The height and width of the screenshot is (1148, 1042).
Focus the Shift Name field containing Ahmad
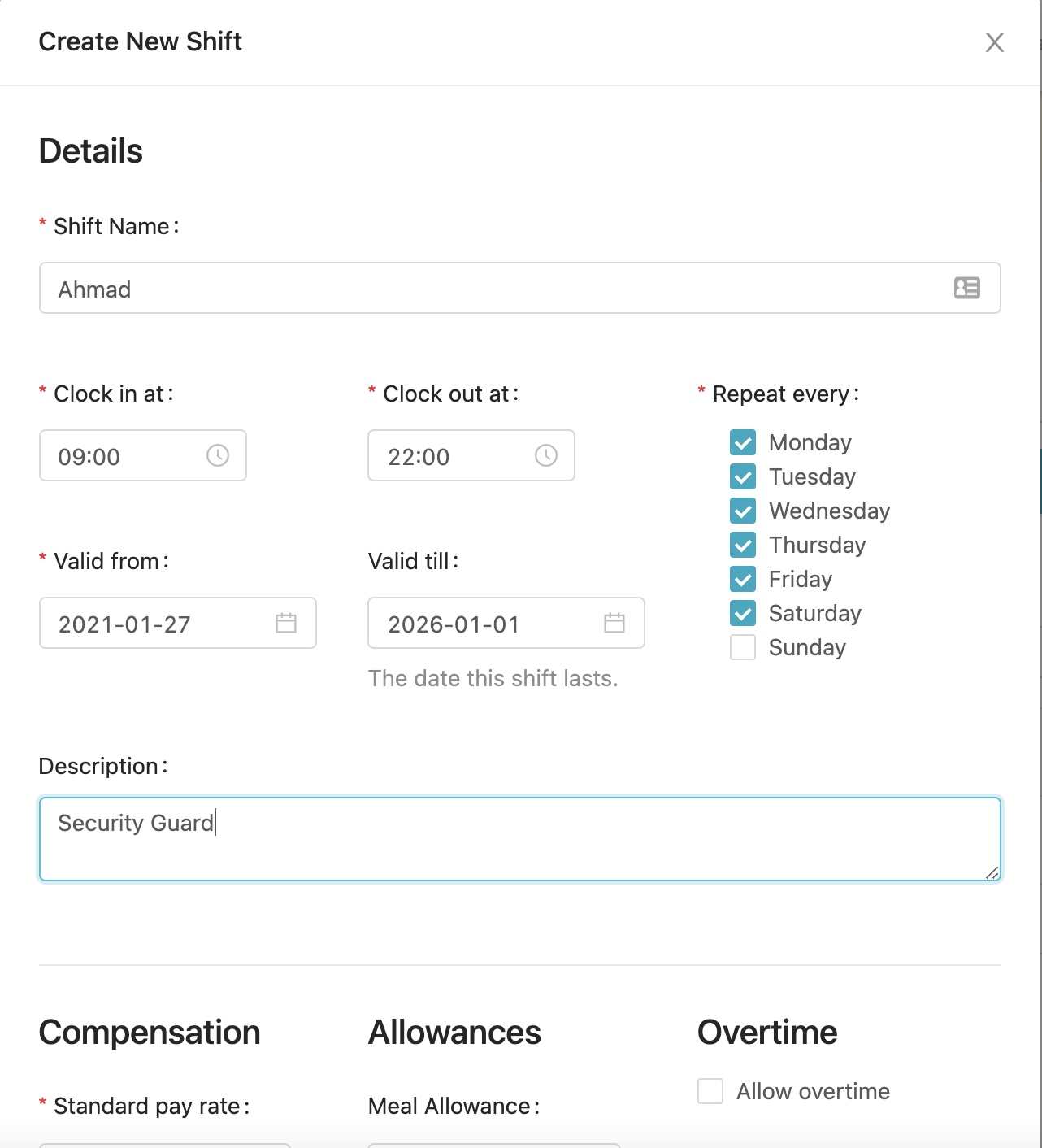click(520, 288)
